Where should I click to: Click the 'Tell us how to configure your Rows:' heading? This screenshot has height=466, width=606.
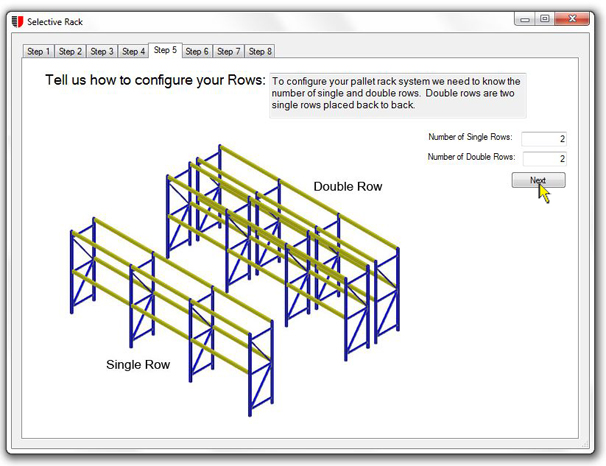point(155,80)
